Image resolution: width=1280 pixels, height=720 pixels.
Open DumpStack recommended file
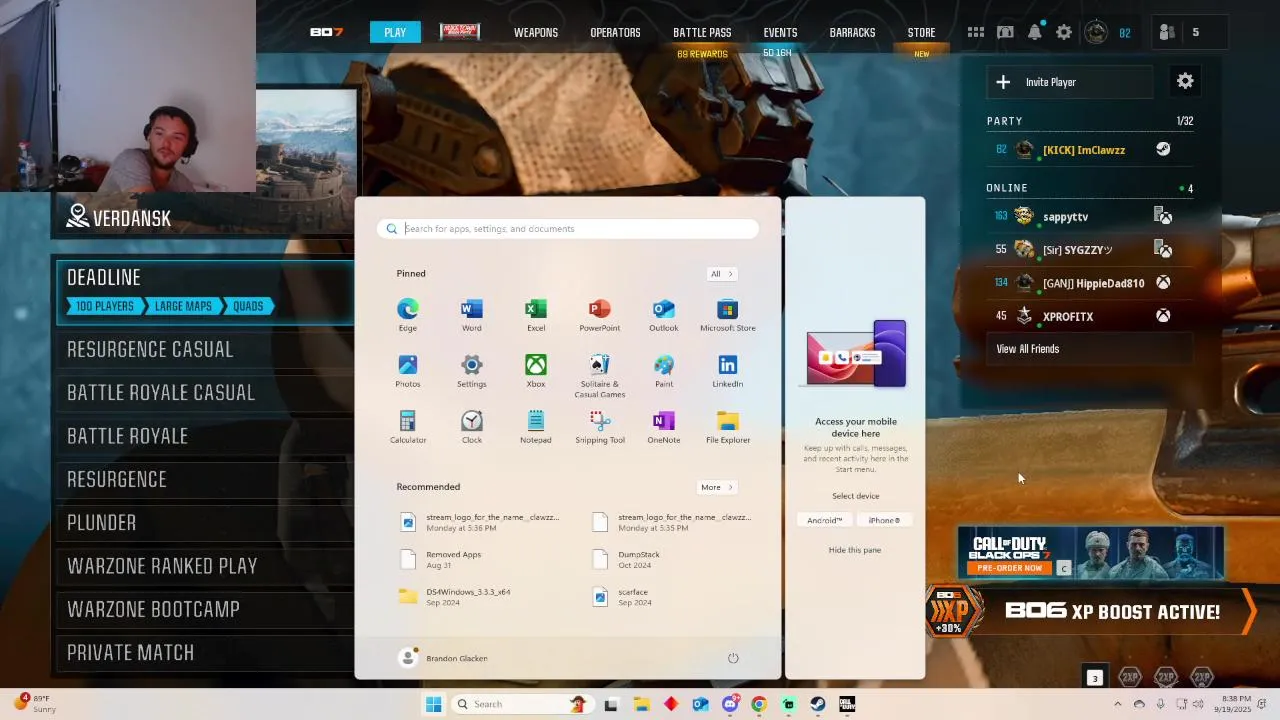point(672,559)
